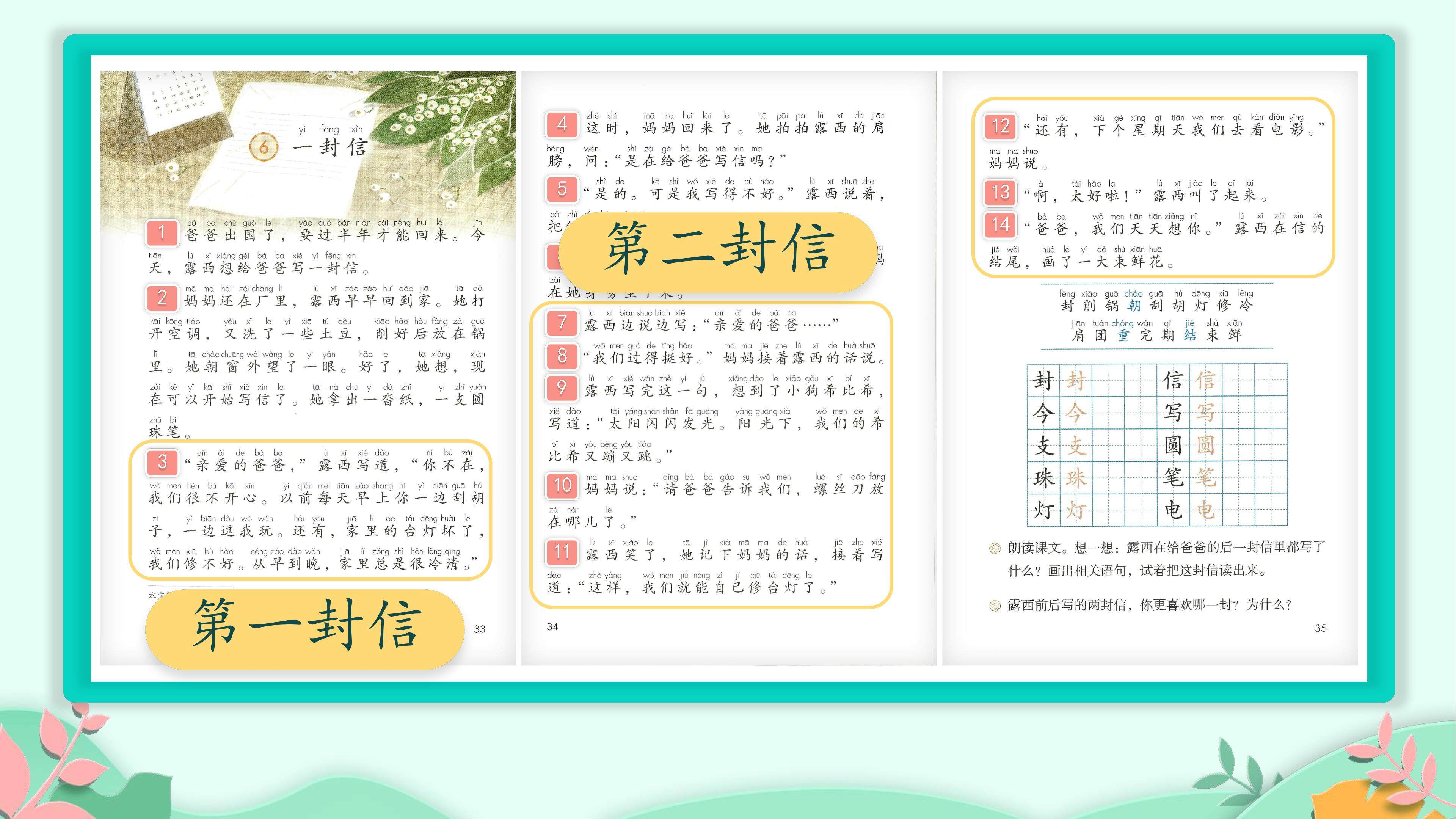The image size is (1456, 819).
Task: Click the black '珠' in the writing grid
Action: coord(1043,478)
